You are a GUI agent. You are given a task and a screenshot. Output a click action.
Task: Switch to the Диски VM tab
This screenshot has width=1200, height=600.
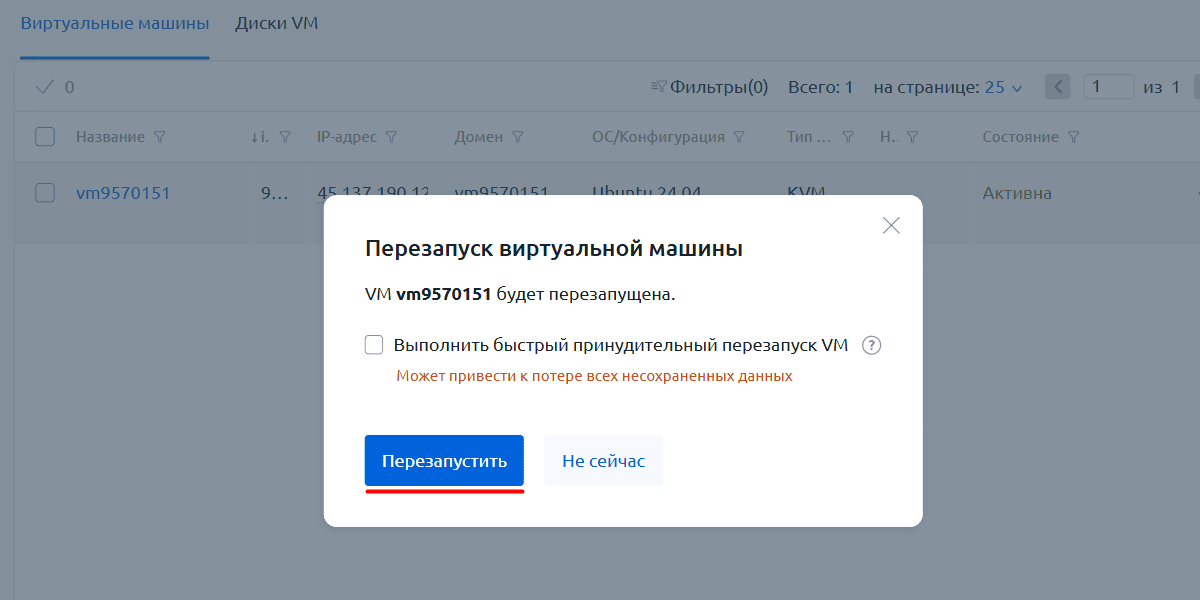[x=277, y=23]
